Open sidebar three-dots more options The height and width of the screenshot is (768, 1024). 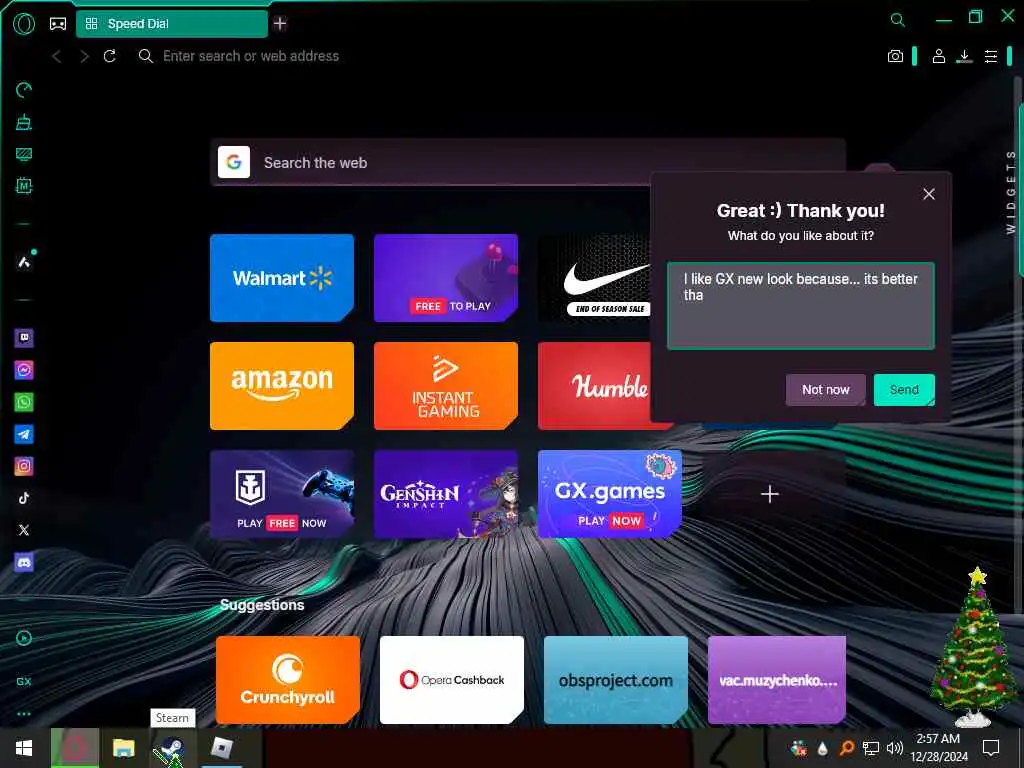point(24,714)
